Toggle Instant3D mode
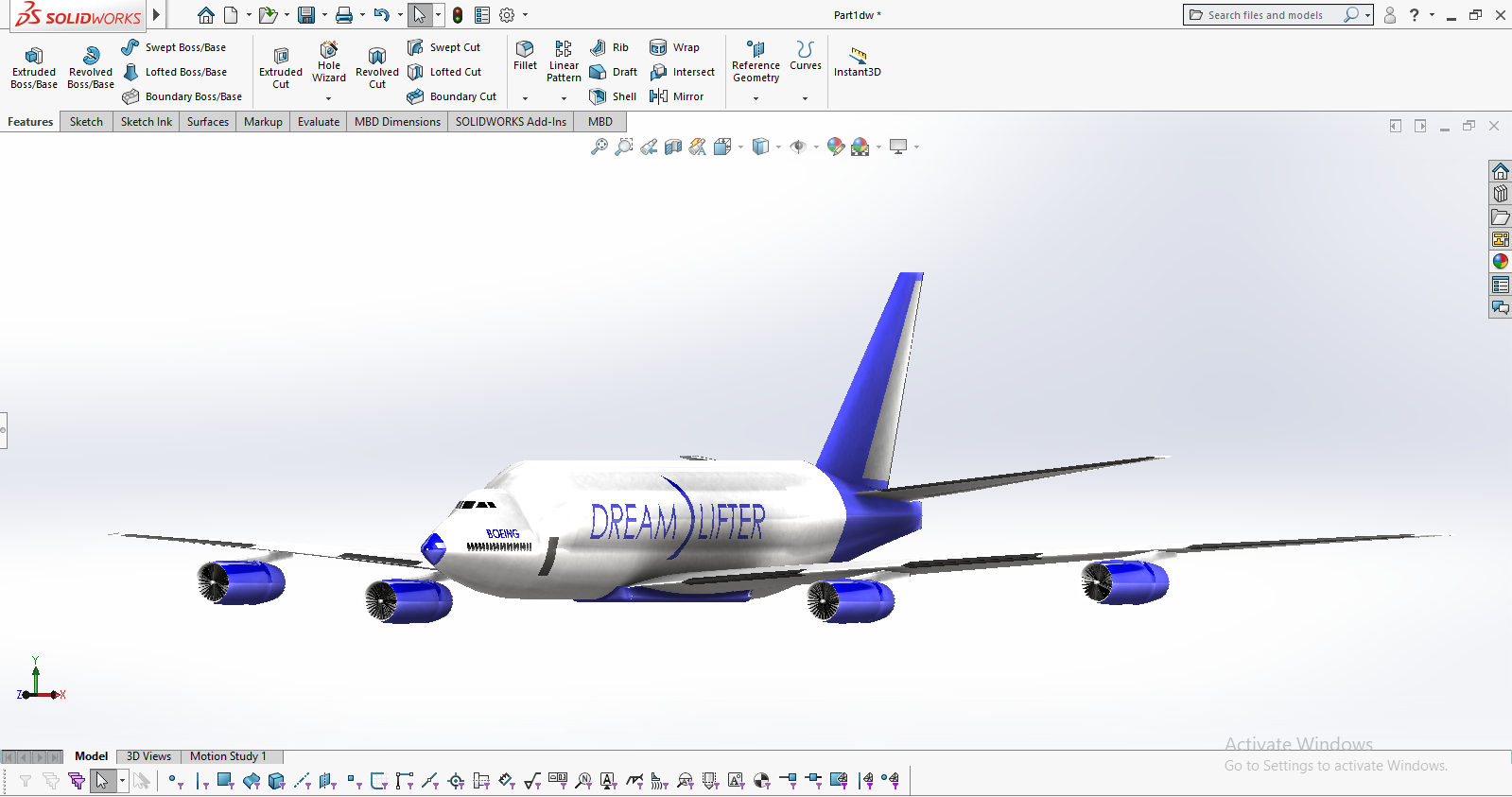The image size is (1512, 797). pyautogui.click(x=857, y=61)
